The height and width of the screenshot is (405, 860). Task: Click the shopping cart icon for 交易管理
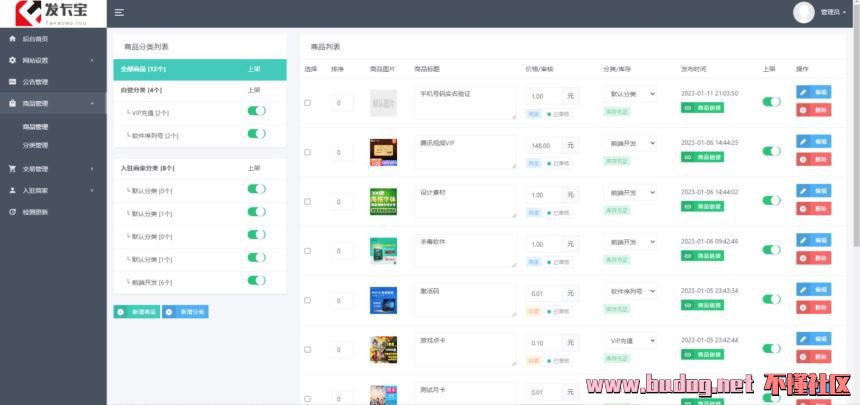click(x=12, y=169)
